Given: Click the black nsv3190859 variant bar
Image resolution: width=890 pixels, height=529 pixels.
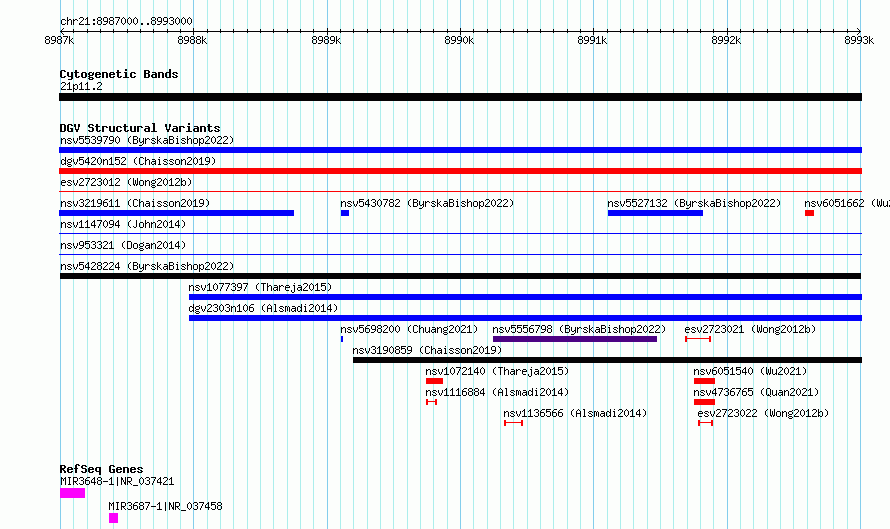Looking at the screenshot, I should pyautogui.click(x=607, y=360).
